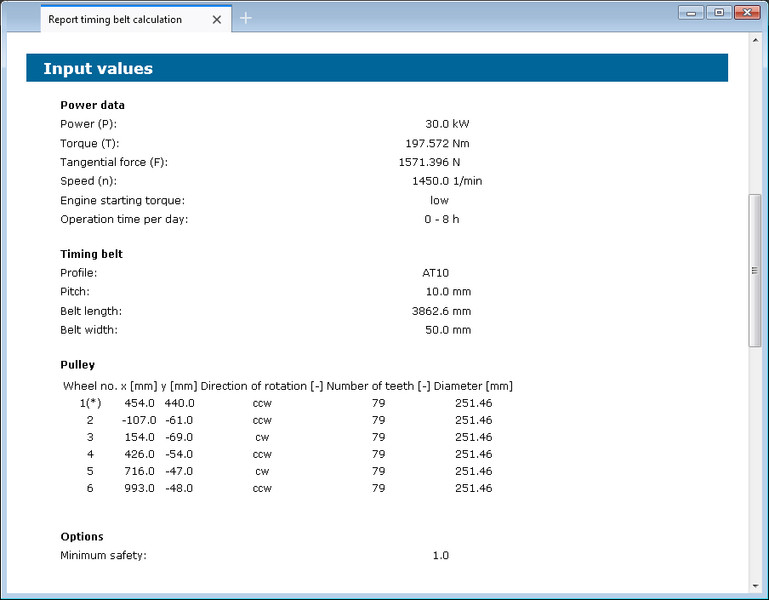Click the AT10 profile value
The height and width of the screenshot is (600, 769).
click(x=438, y=272)
